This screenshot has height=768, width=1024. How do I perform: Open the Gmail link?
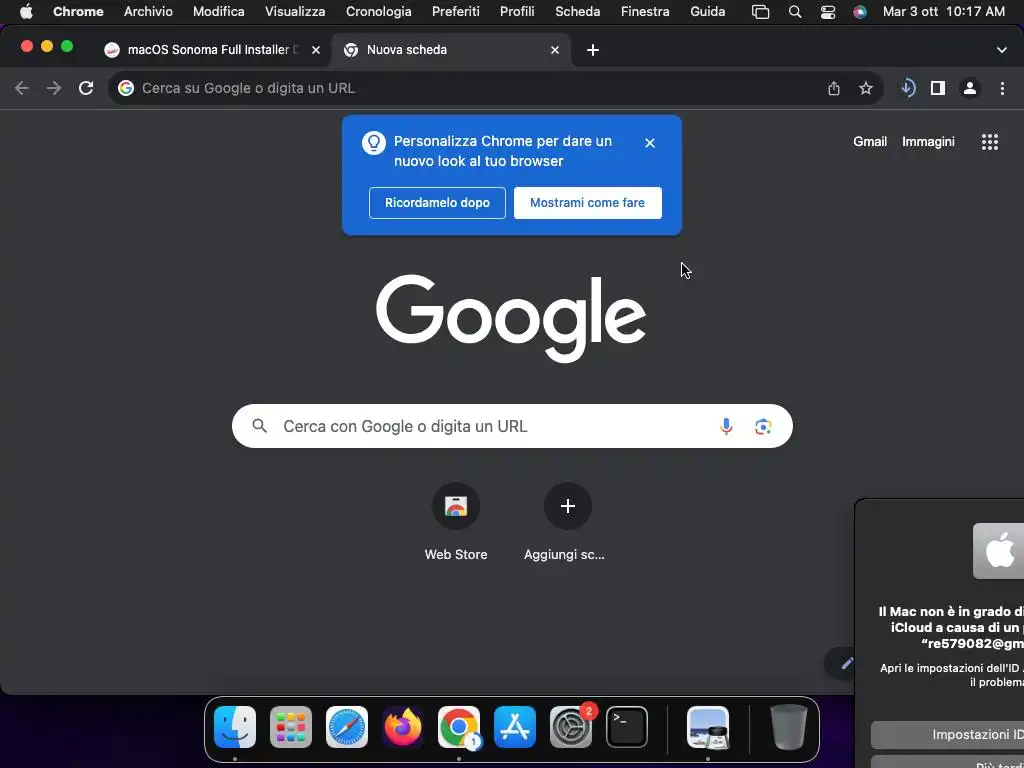870,142
